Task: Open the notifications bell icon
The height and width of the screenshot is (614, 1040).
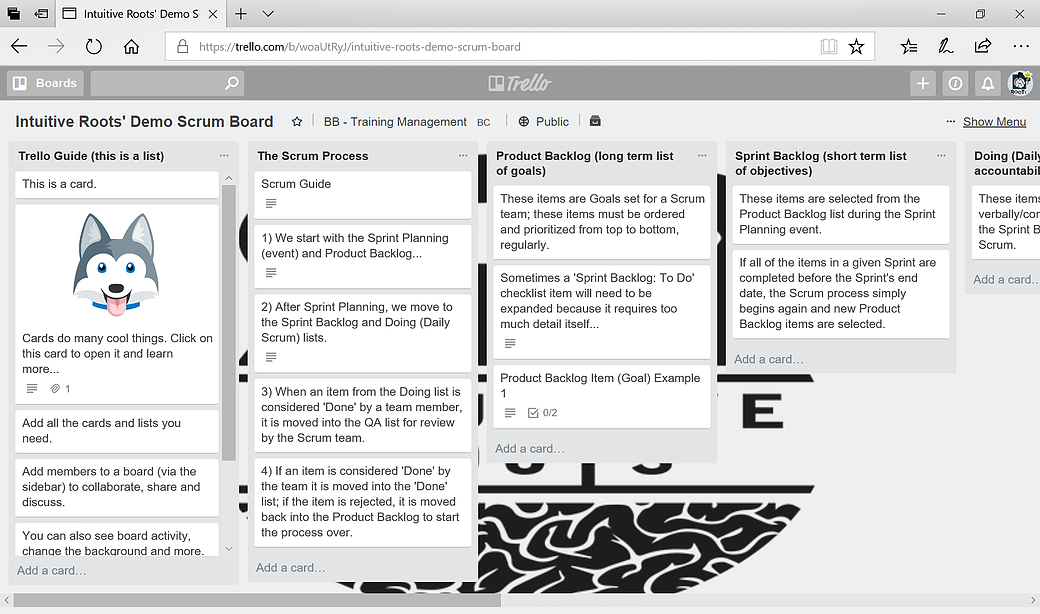Action: click(x=988, y=83)
